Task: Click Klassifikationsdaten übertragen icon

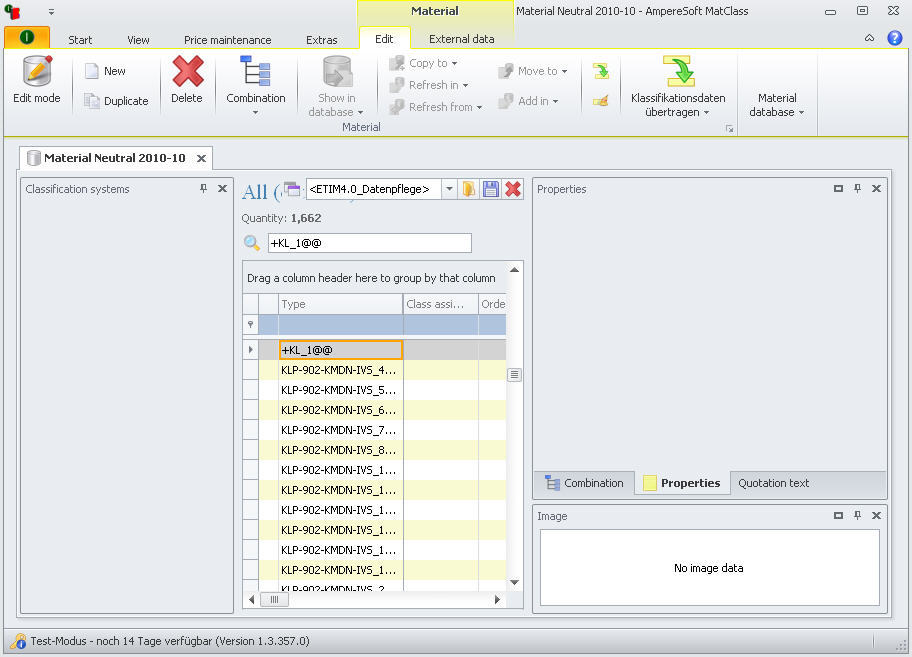Action: pyautogui.click(x=679, y=71)
